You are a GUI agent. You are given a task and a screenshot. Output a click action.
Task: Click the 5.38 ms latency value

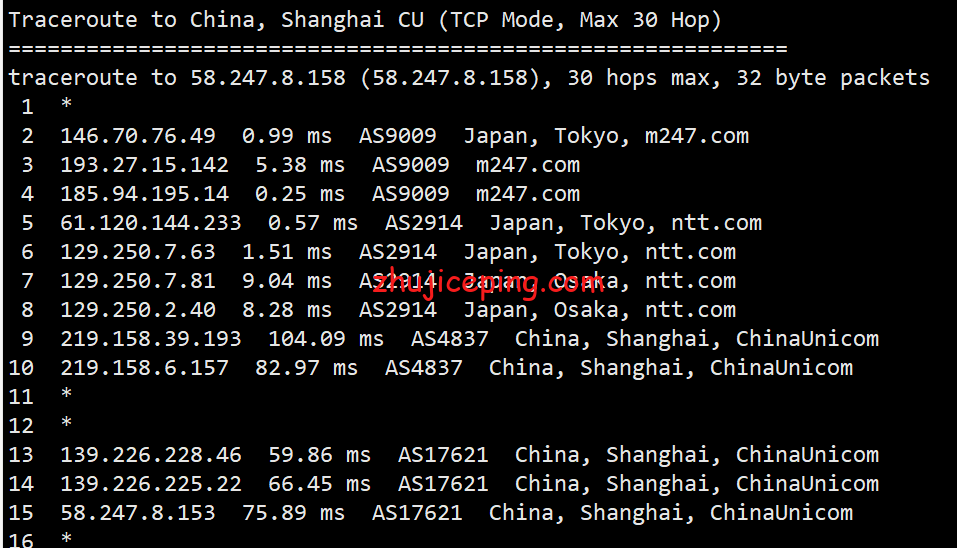coord(300,165)
